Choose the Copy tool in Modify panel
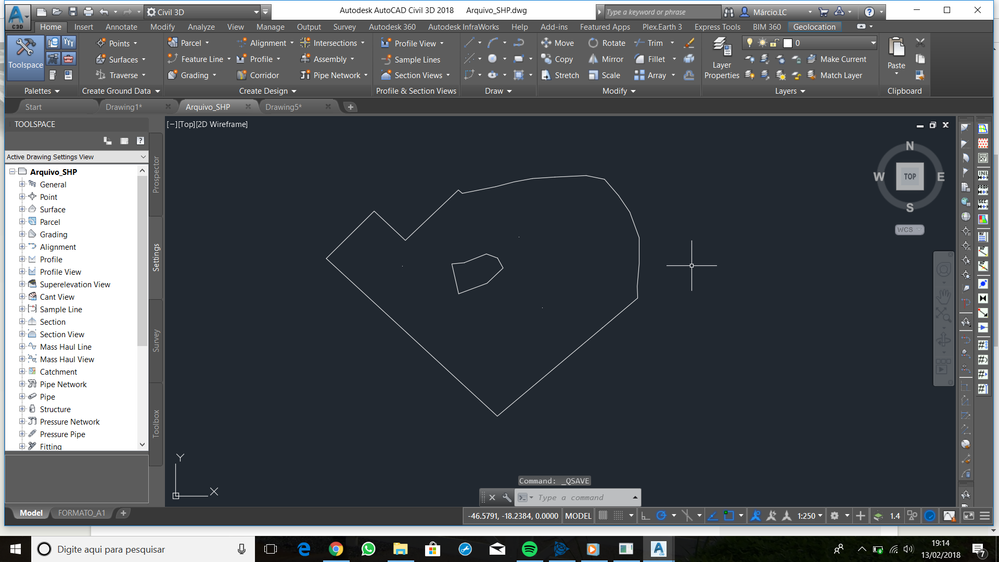This screenshot has height=562, width=999. [557, 59]
